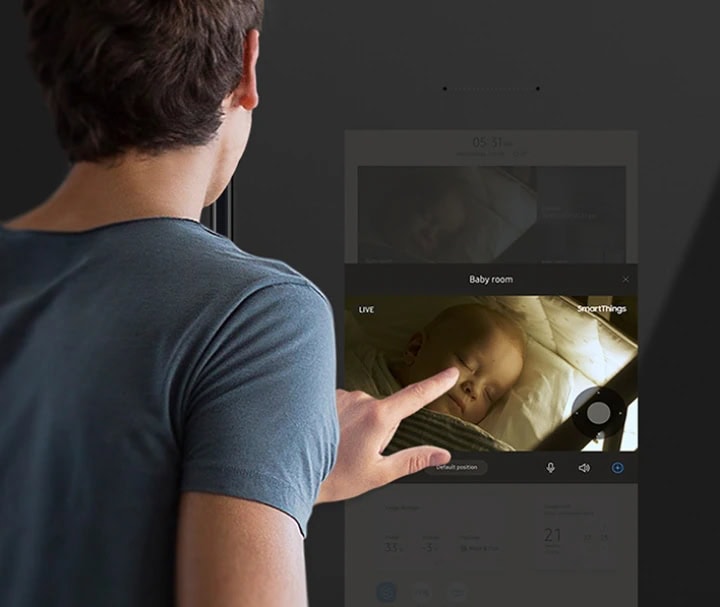This screenshot has width=720, height=607.
Task: Tap the blue round icon at bottom
Action: [387, 592]
